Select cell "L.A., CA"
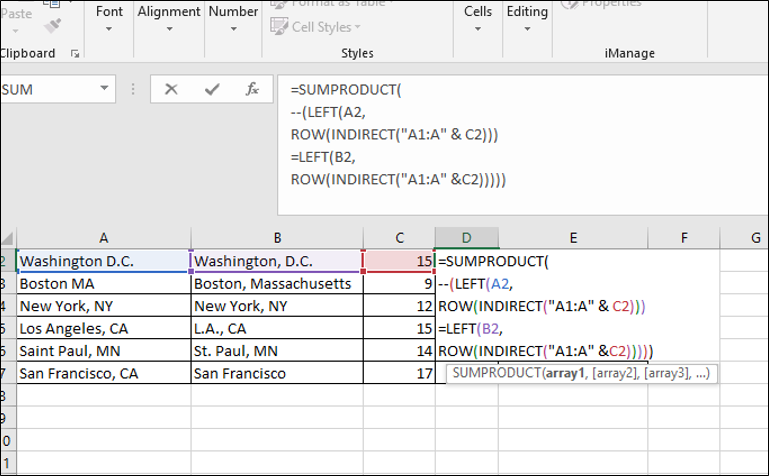 point(277,328)
